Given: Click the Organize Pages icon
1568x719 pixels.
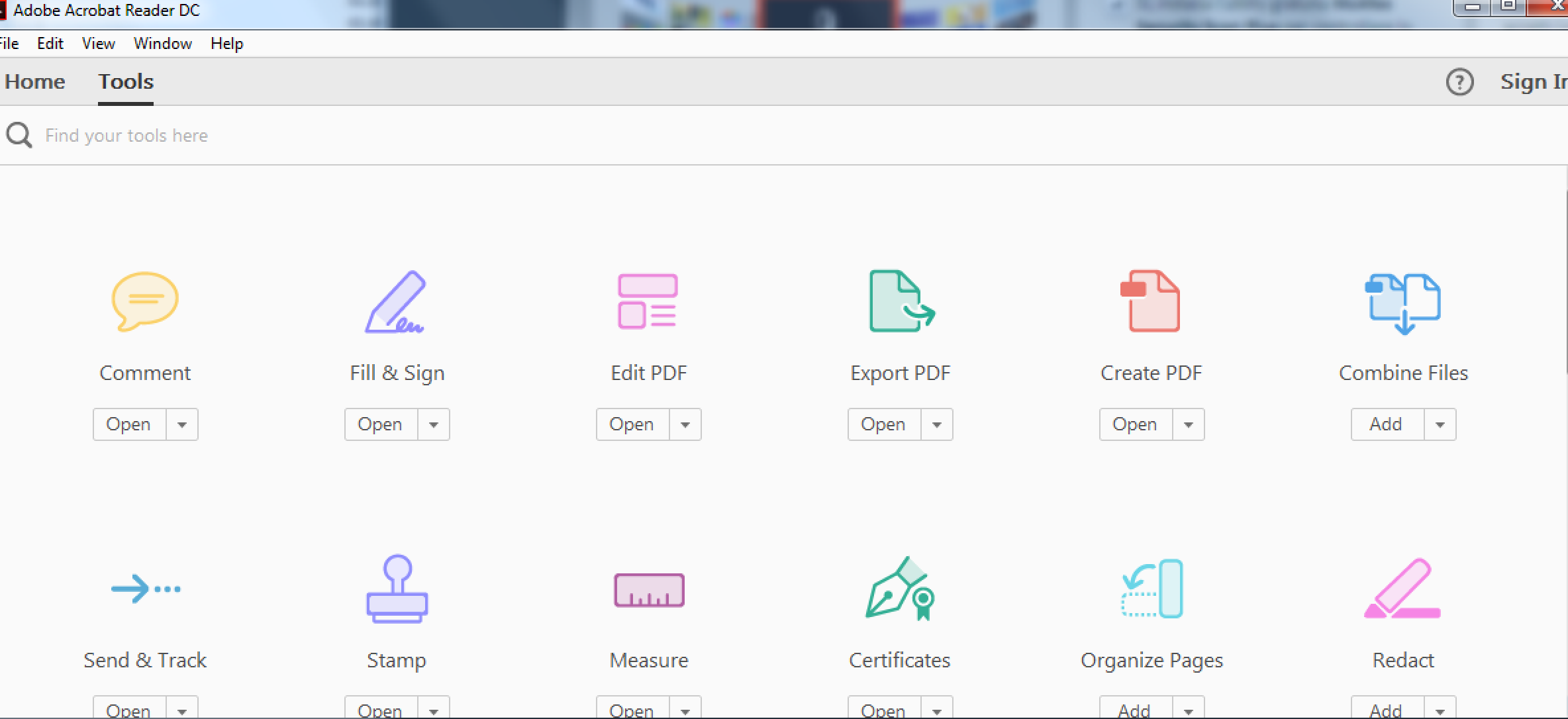Looking at the screenshot, I should click(x=1152, y=589).
